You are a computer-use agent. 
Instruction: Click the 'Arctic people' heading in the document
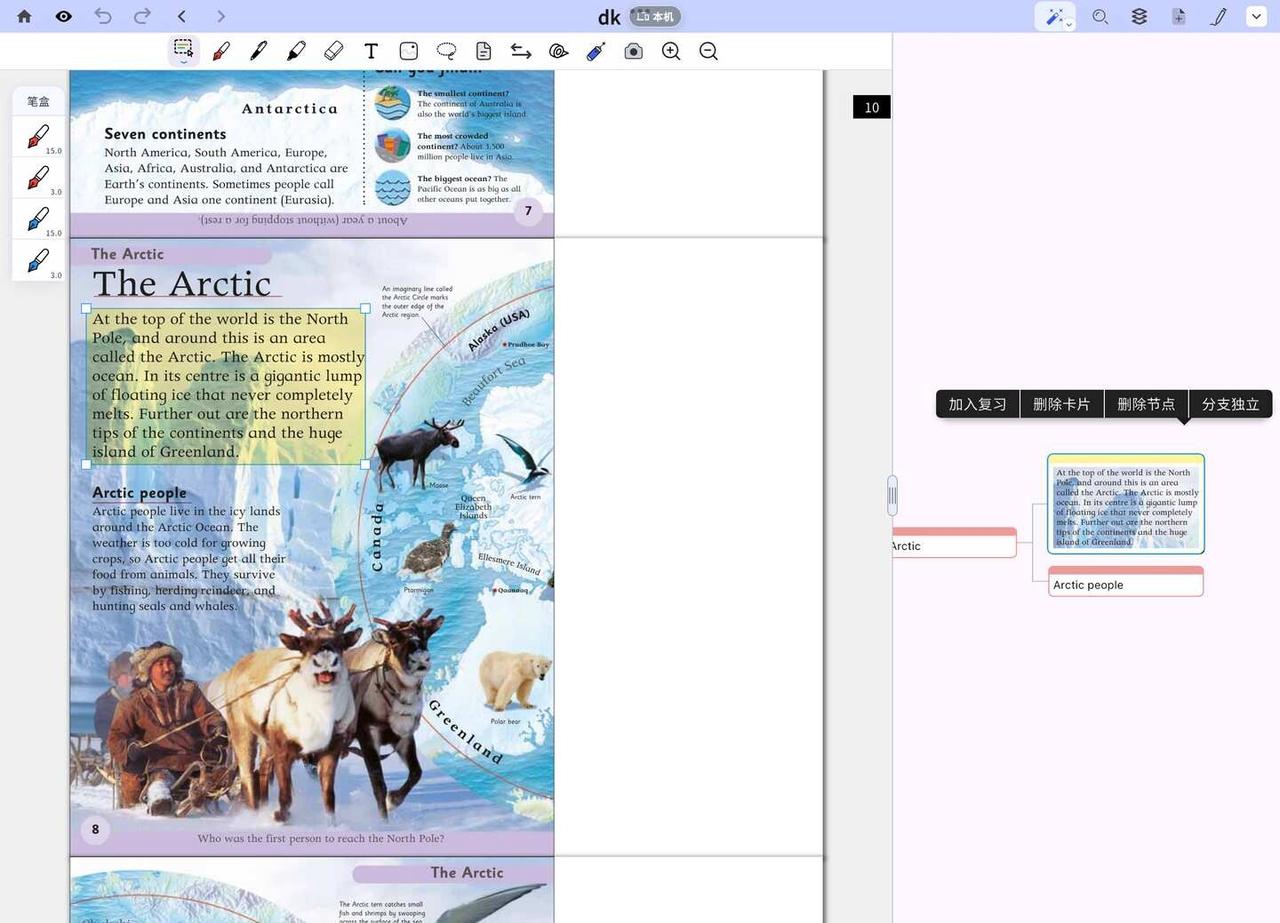[x=139, y=492]
